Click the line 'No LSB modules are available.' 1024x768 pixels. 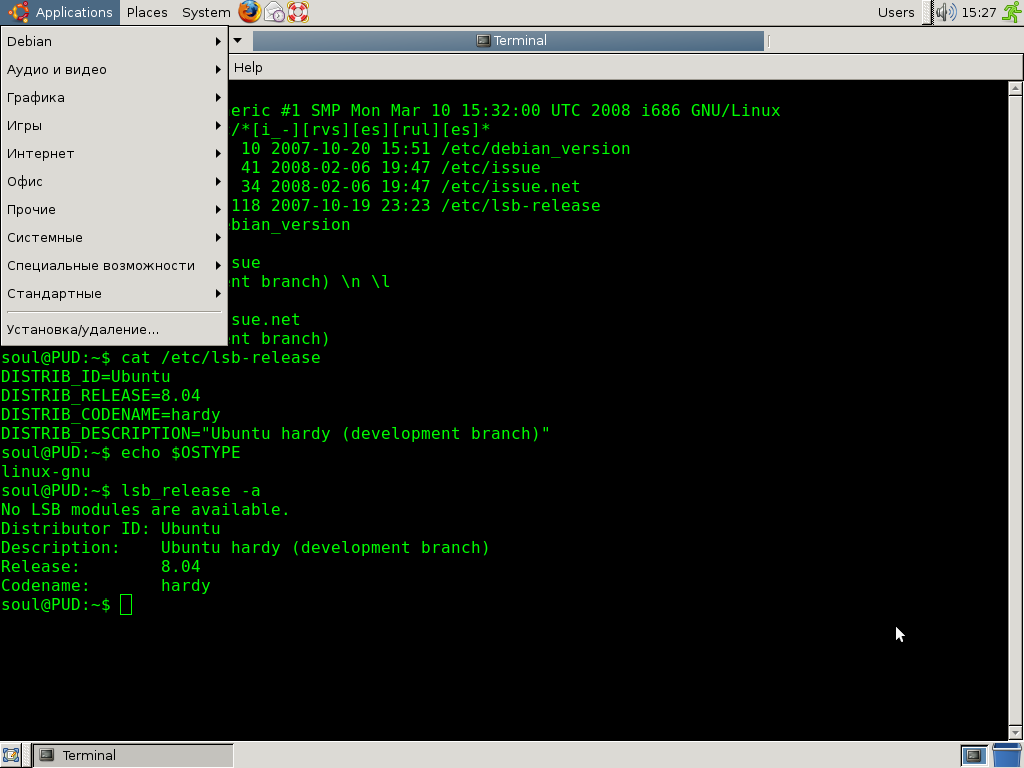click(x=145, y=509)
